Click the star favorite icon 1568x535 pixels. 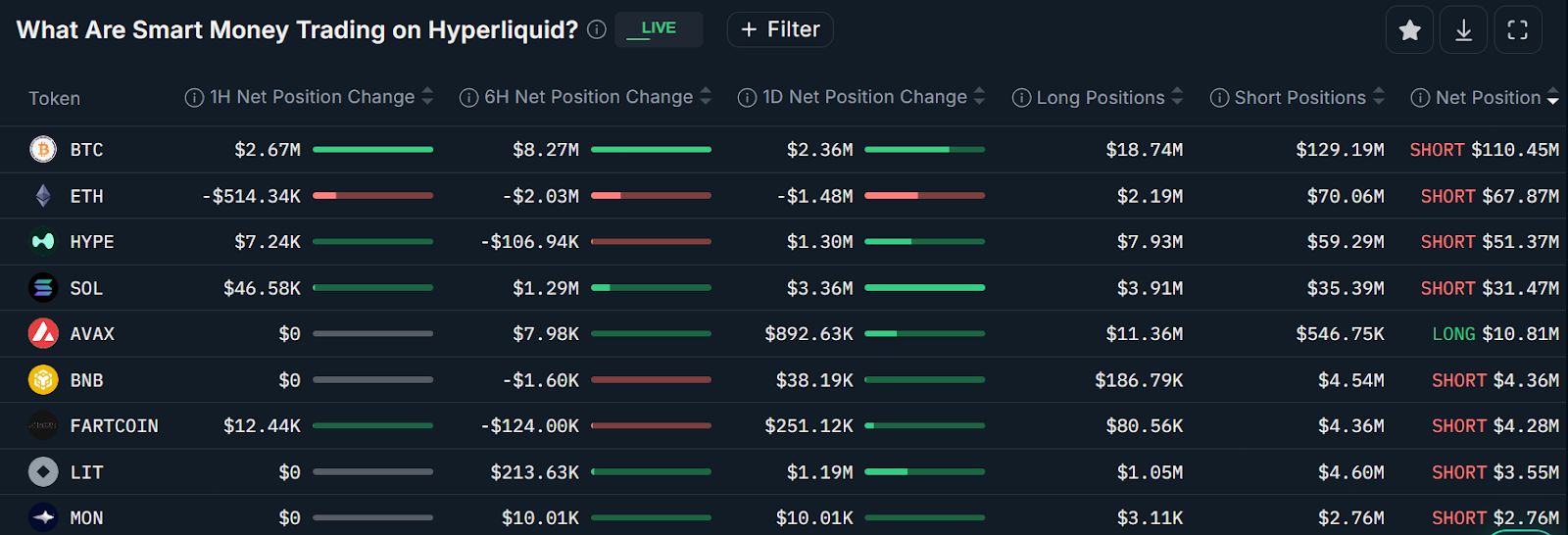1409,30
